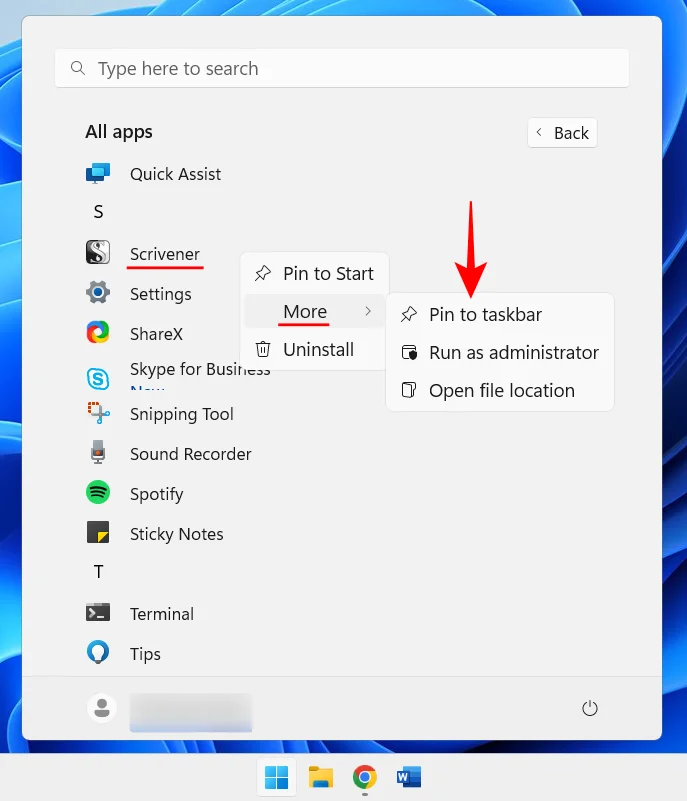This screenshot has width=687, height=801.
Task: Open the Snipping Tool icon
Action: point(98,413)
